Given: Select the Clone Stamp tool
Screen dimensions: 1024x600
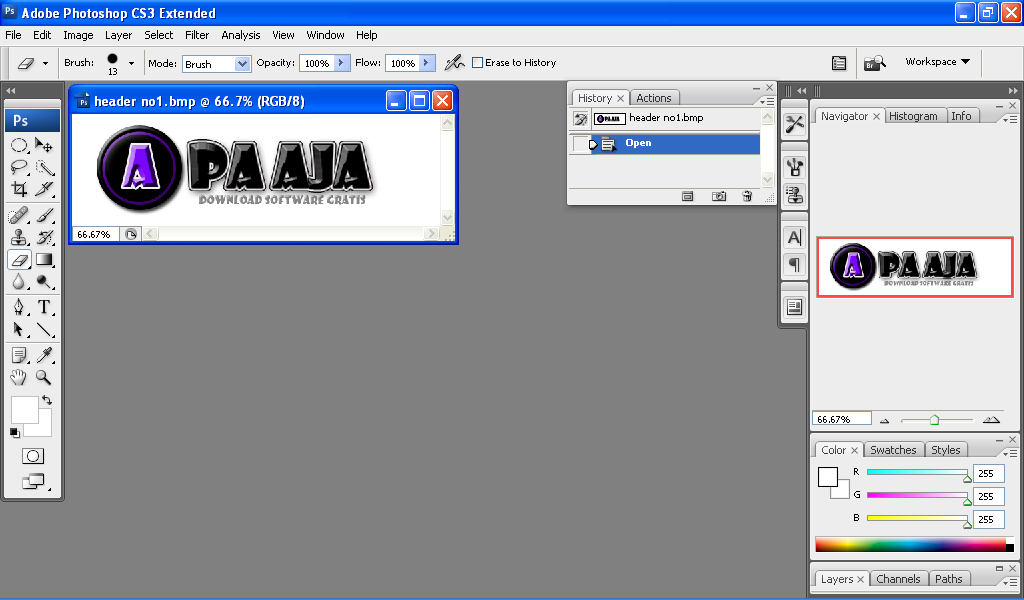Looking at the screenshot, I should click(x=19, y=237).
